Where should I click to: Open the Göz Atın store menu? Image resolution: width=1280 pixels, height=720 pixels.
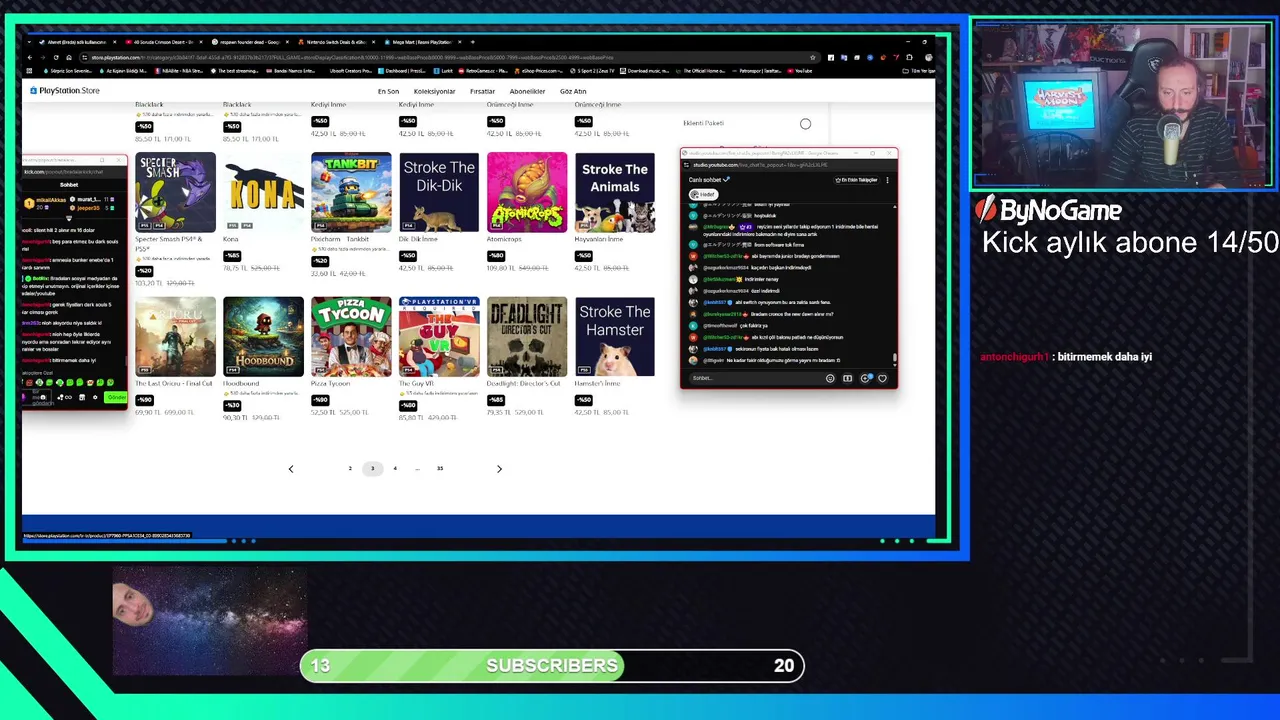coord(573,91)
